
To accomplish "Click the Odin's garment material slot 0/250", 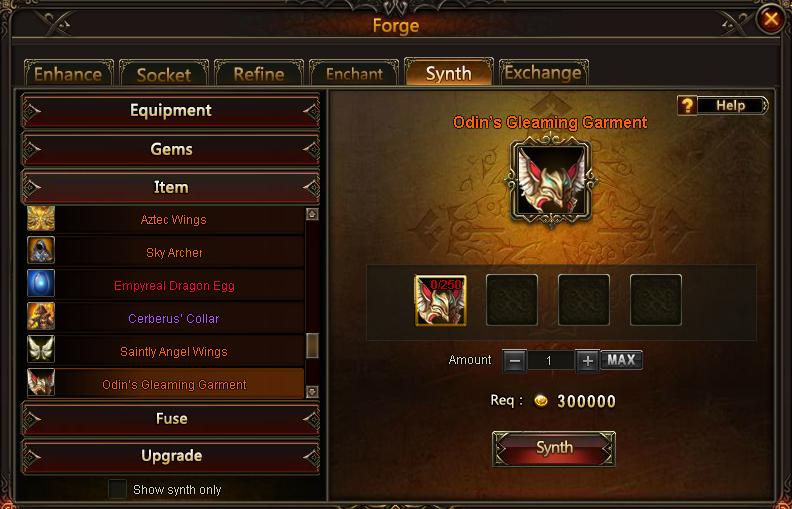I will 440,300.
